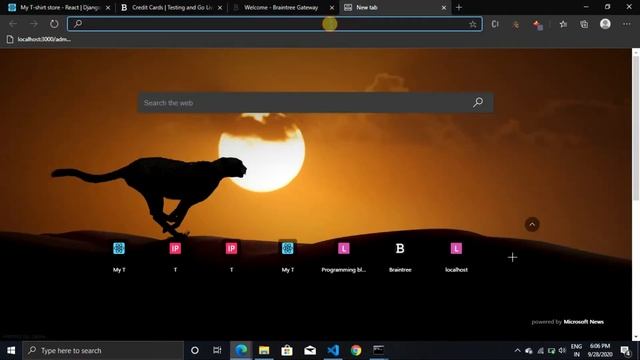640x360 pixels.
Task: Focus the address bar
Action: [x=274, y=24]
